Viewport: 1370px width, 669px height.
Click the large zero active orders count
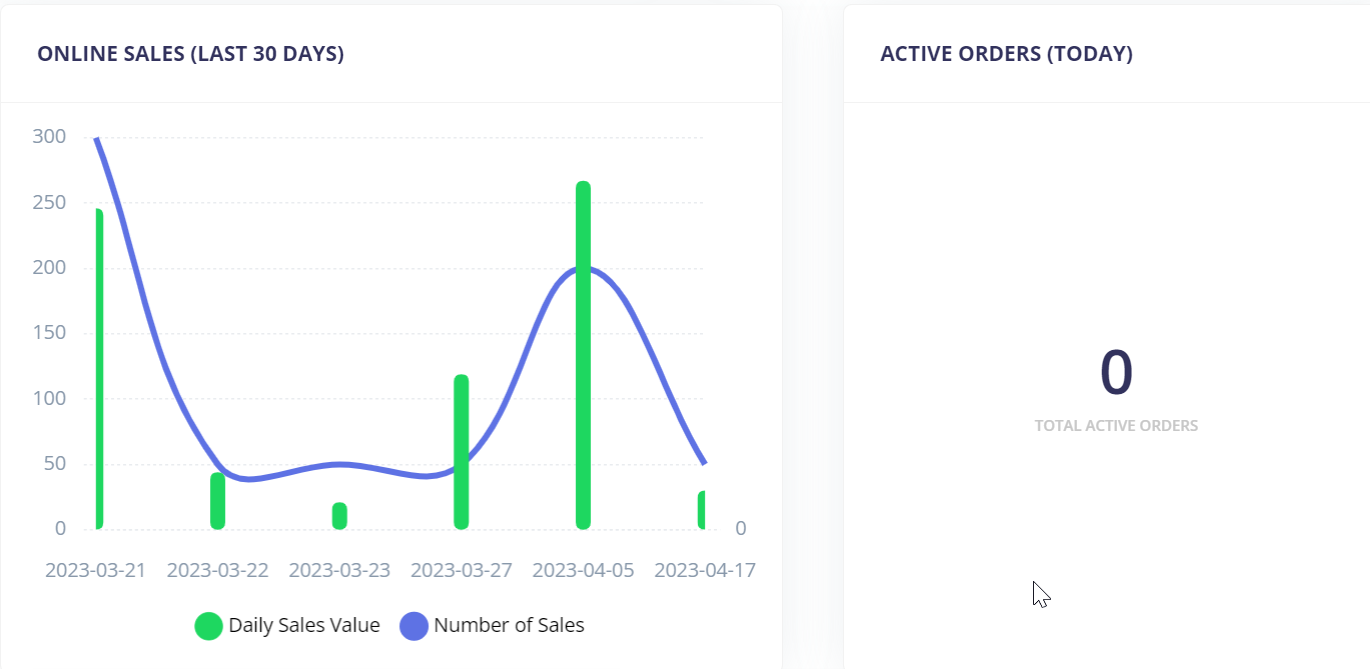click(x=1116, y=372)
